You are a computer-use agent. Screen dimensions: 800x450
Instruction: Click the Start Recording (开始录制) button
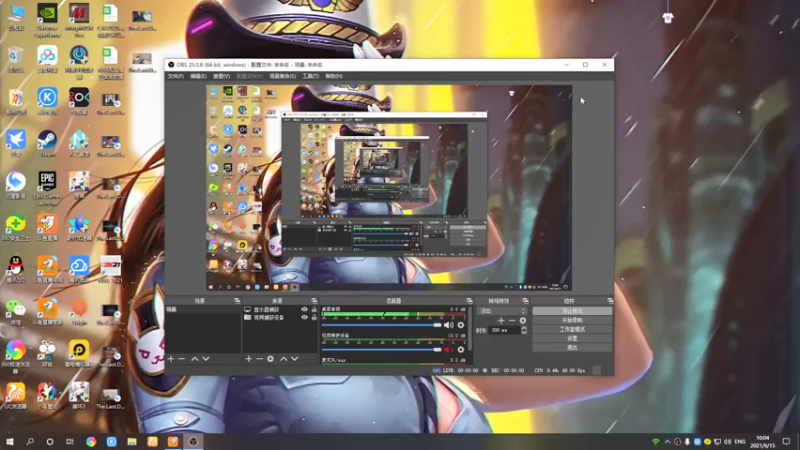[x=572, y=320]
